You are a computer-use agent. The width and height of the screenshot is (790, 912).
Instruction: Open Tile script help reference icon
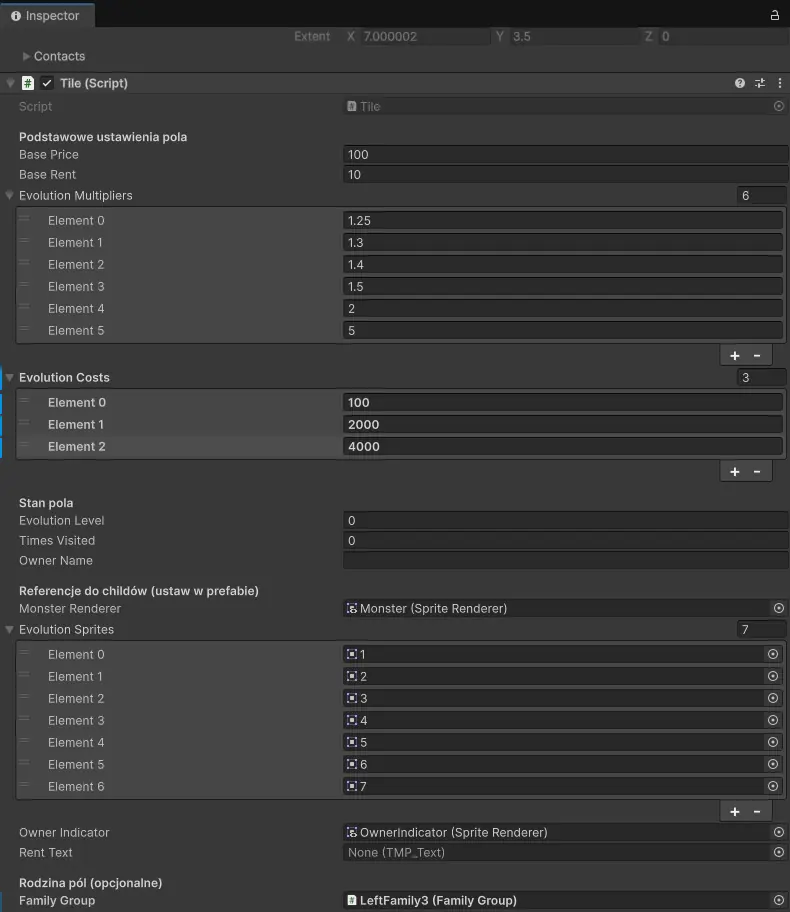point(739,83)
